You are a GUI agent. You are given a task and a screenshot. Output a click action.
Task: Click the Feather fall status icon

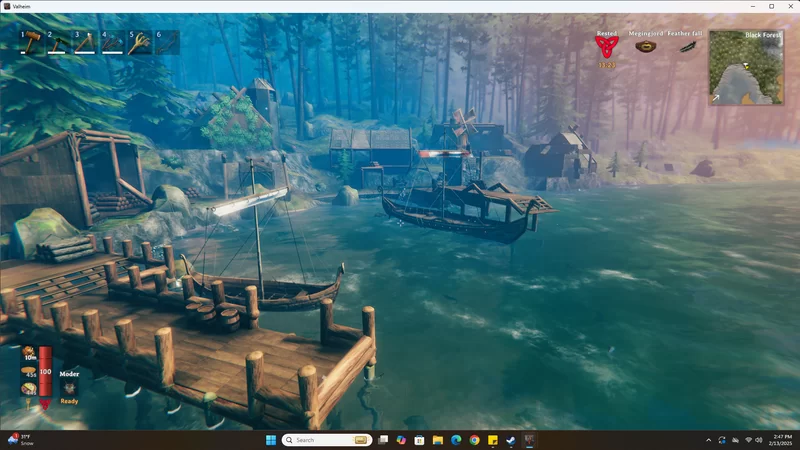[x=687, y=47]
